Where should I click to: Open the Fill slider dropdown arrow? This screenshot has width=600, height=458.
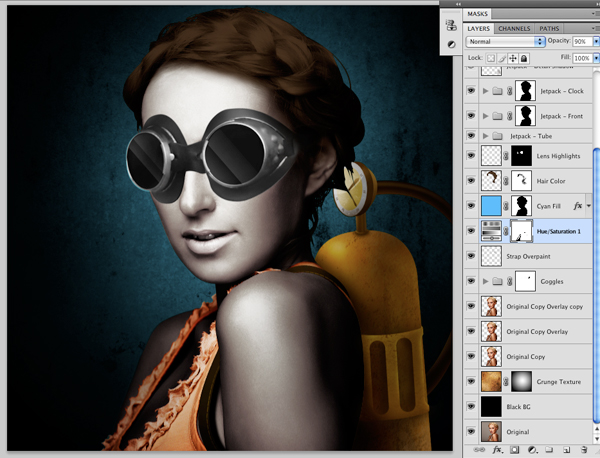596,58
